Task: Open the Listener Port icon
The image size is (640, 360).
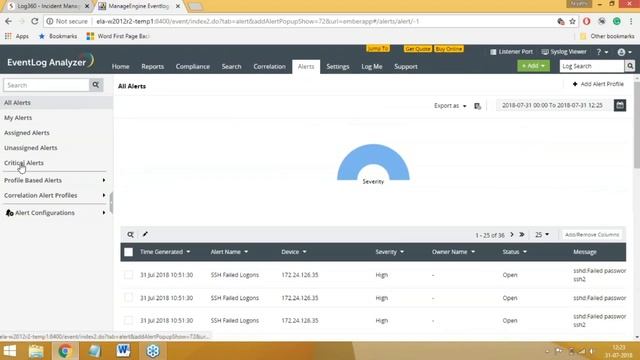Action: pyautogui.click(x=493, y=52)
